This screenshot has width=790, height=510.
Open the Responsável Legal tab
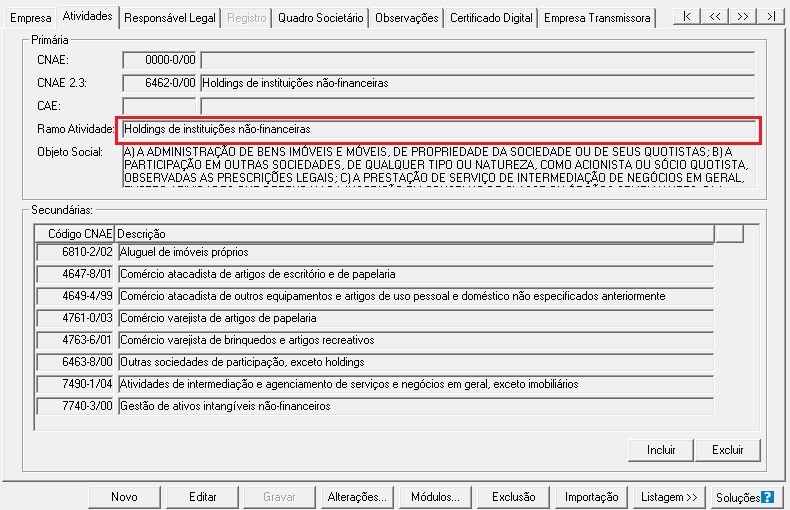pos(170,18)
